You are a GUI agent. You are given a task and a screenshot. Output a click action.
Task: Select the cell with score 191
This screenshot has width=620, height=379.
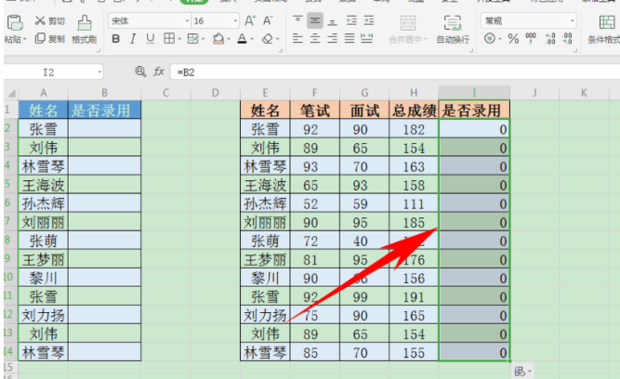click(414, 297)
